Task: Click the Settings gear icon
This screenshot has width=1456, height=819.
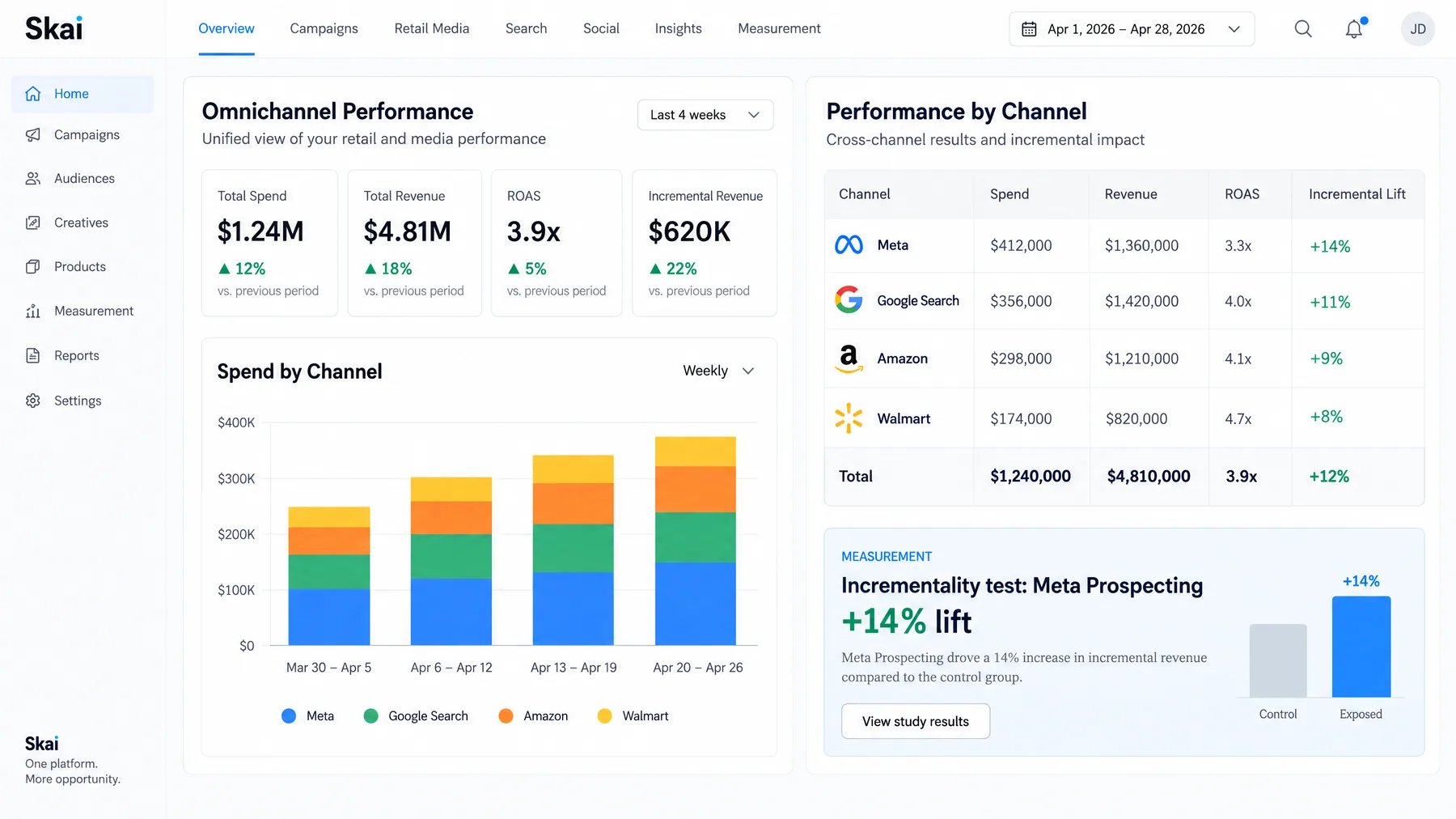Action: [x=33, y=401]
